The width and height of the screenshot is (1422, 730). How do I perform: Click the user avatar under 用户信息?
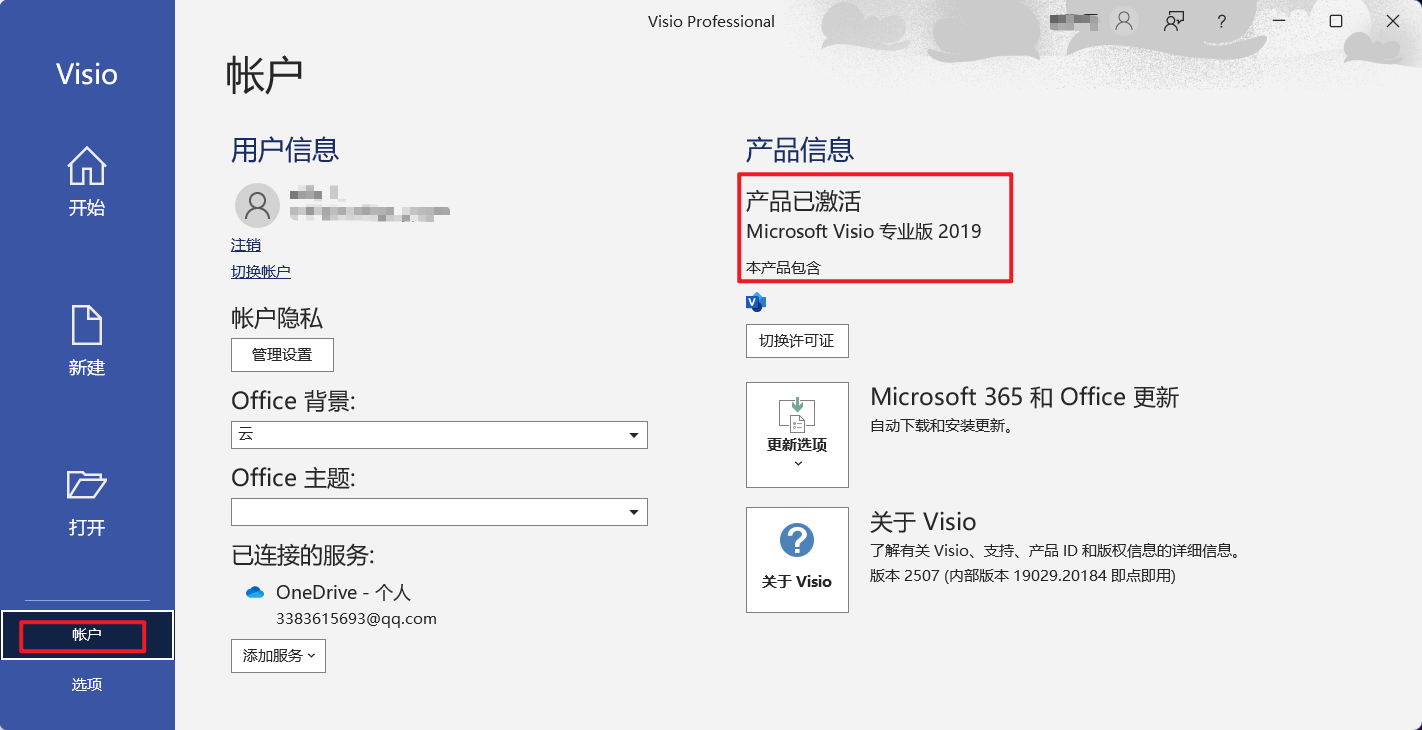pos(257,205)
